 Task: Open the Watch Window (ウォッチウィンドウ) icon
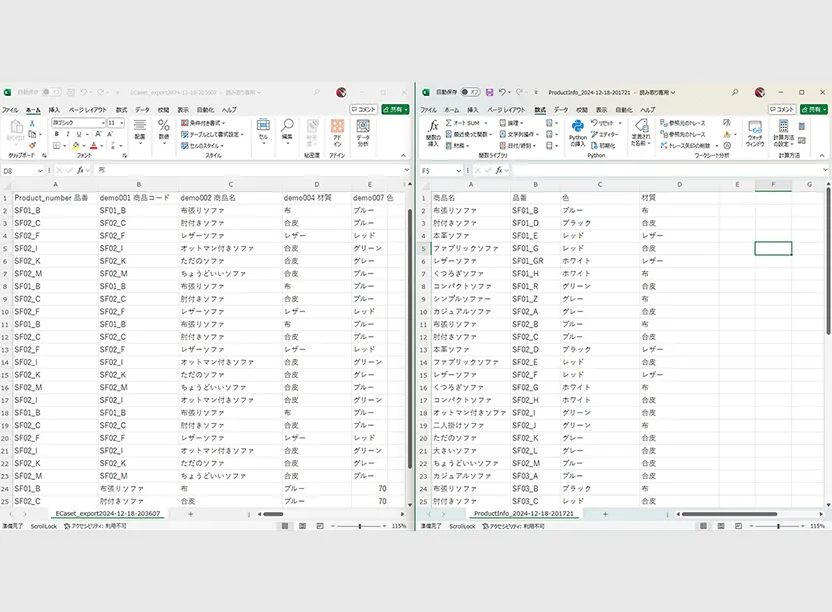(x=755, y=128)
